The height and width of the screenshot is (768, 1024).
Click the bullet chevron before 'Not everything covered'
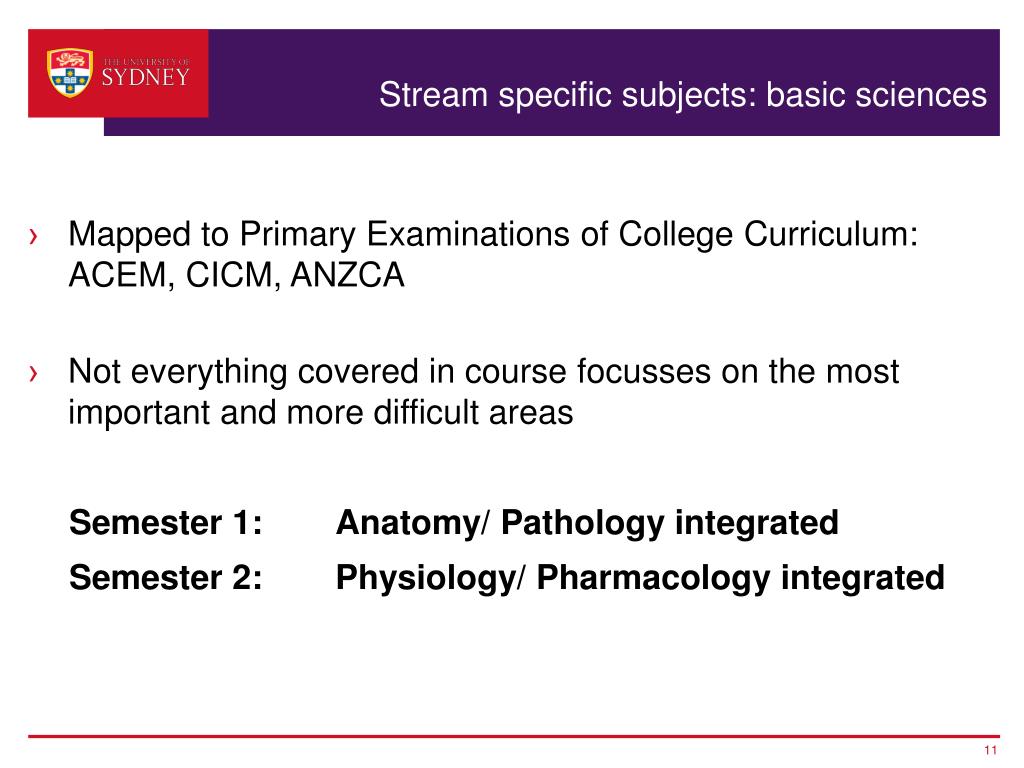tap(35, 375)
